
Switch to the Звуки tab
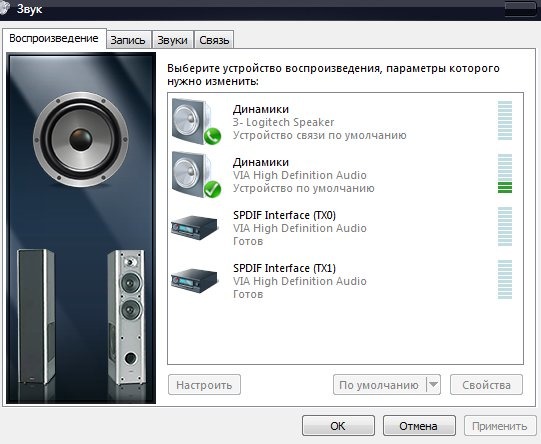(x=172, y=40)
